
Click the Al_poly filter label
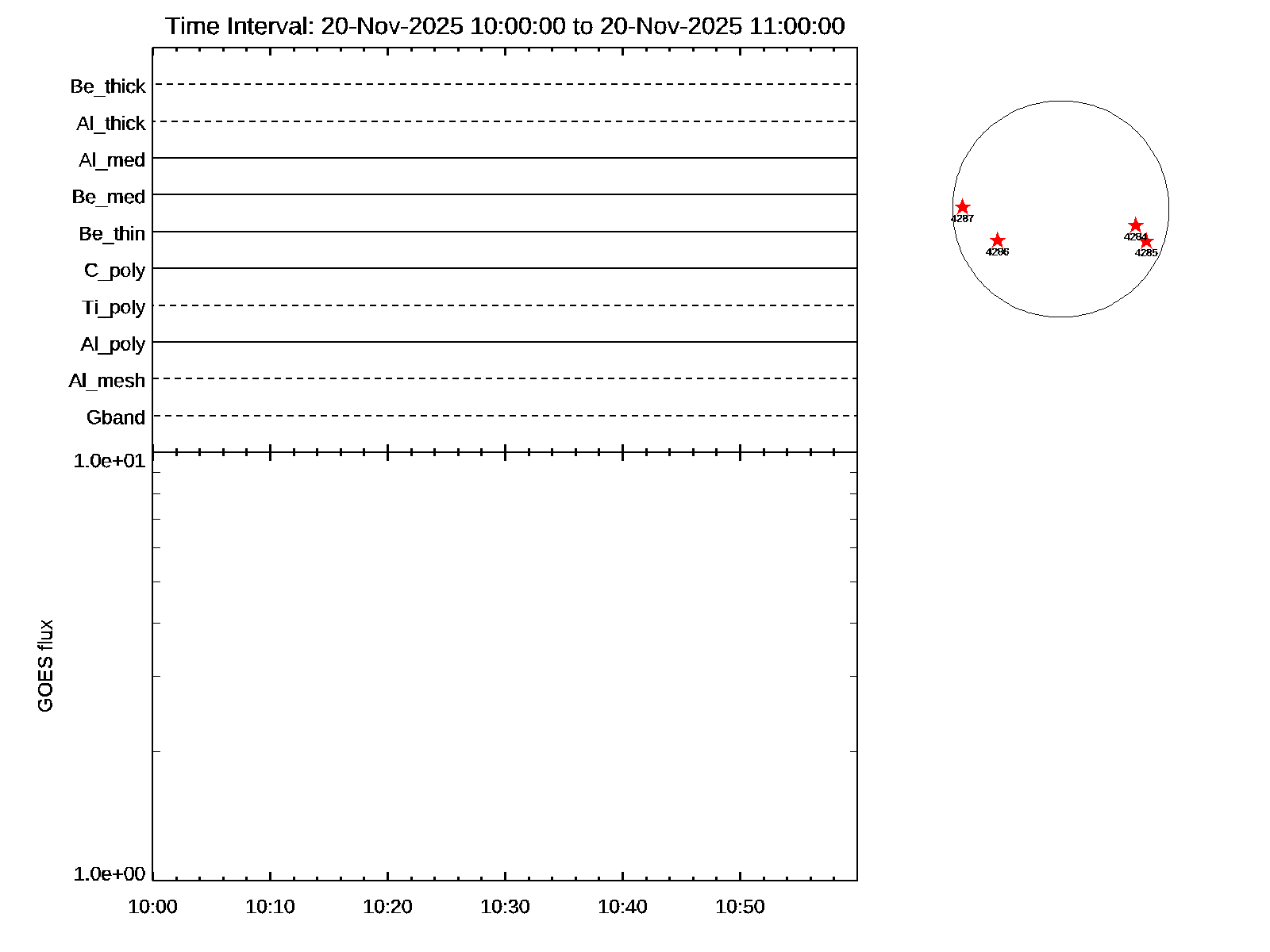113,344
